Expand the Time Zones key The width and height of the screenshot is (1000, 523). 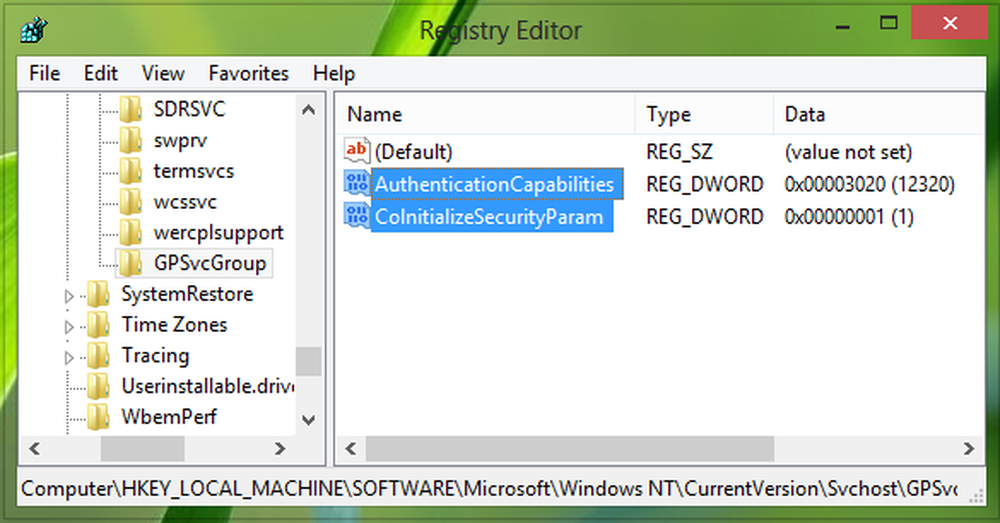coord(69,326)
